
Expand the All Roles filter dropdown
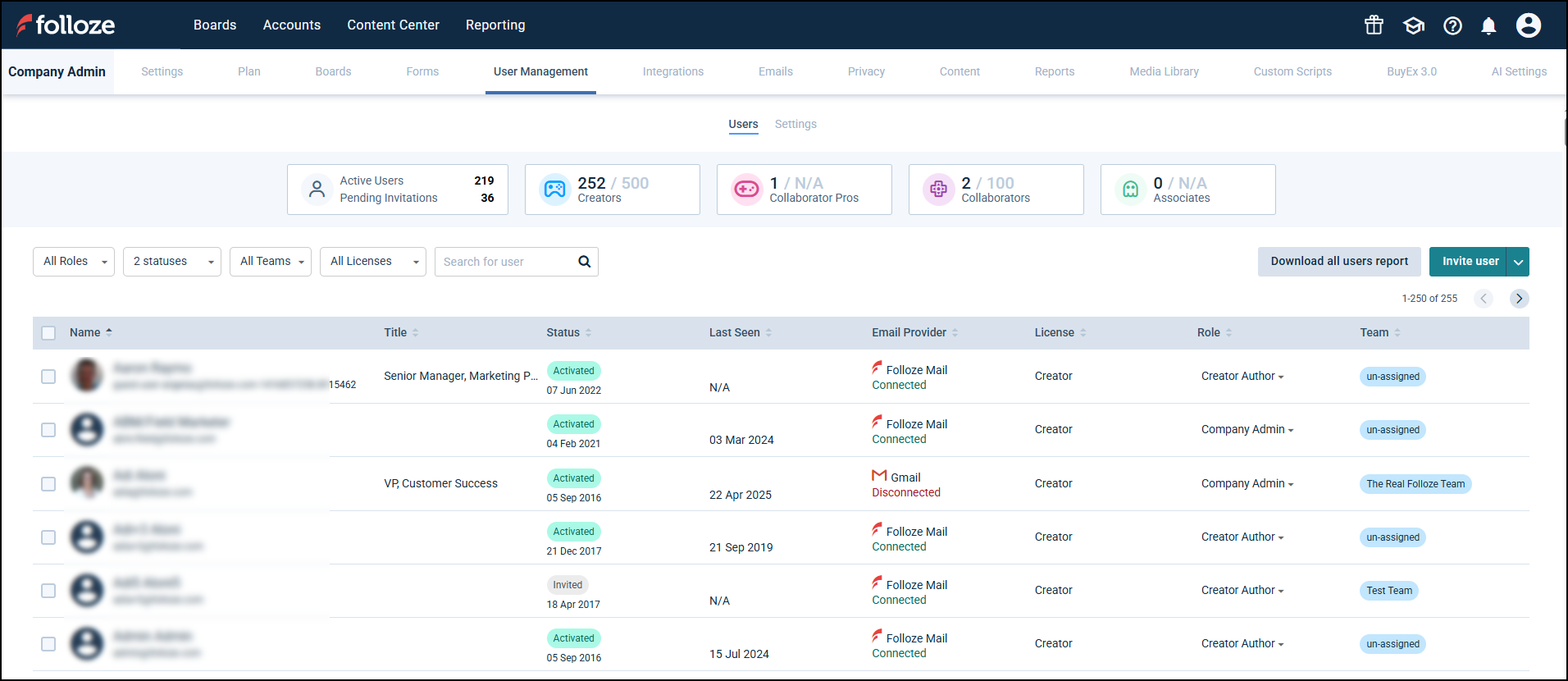pyautogui.click(x=74, y=262)
